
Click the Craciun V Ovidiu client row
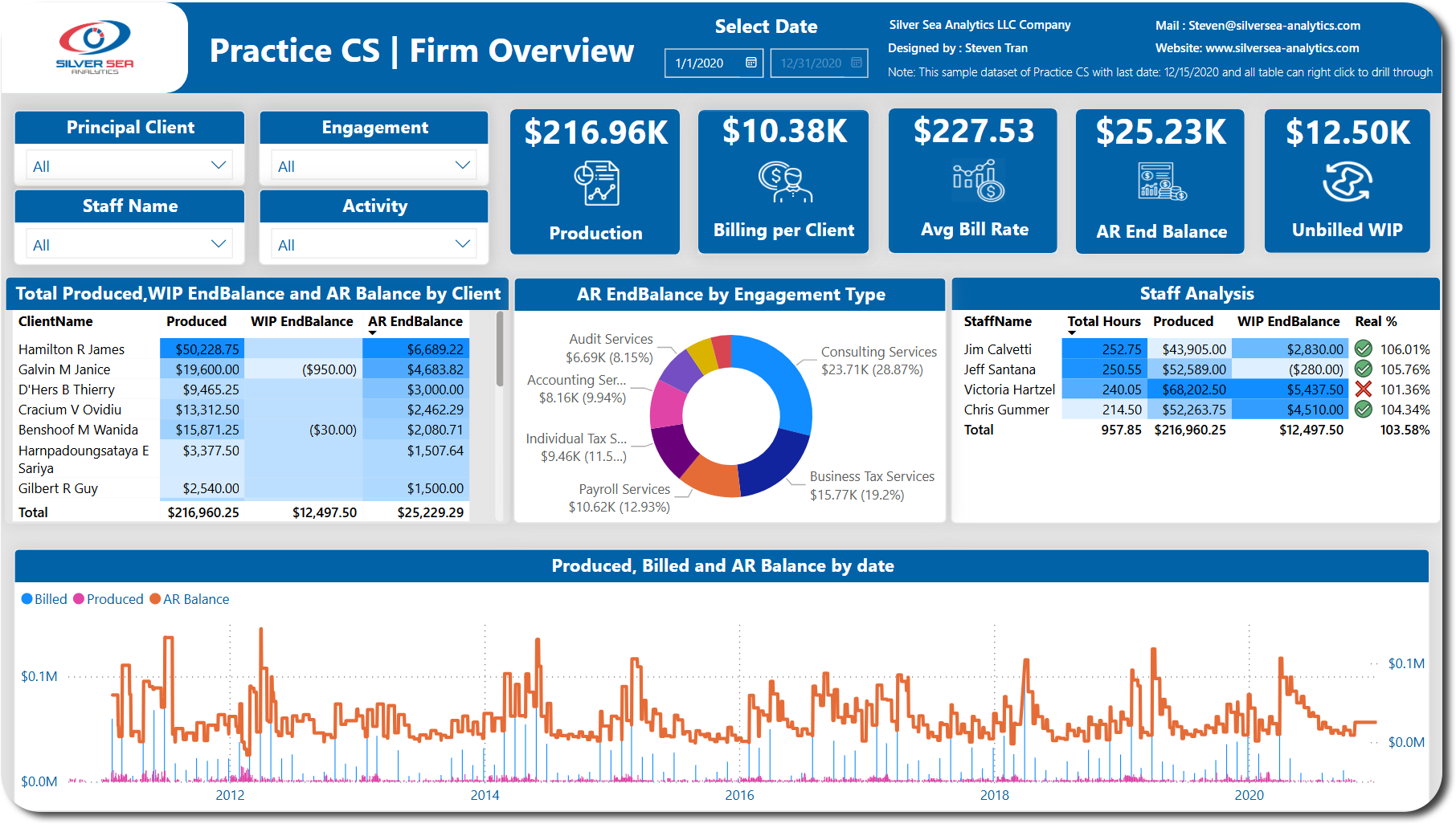pyautogui.click(x=243, y=410)
